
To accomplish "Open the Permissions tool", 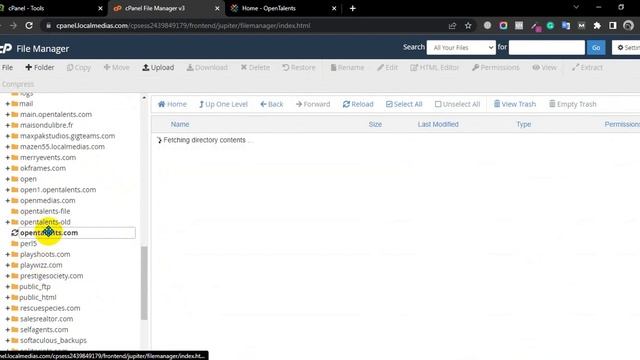I will [496, 67].
